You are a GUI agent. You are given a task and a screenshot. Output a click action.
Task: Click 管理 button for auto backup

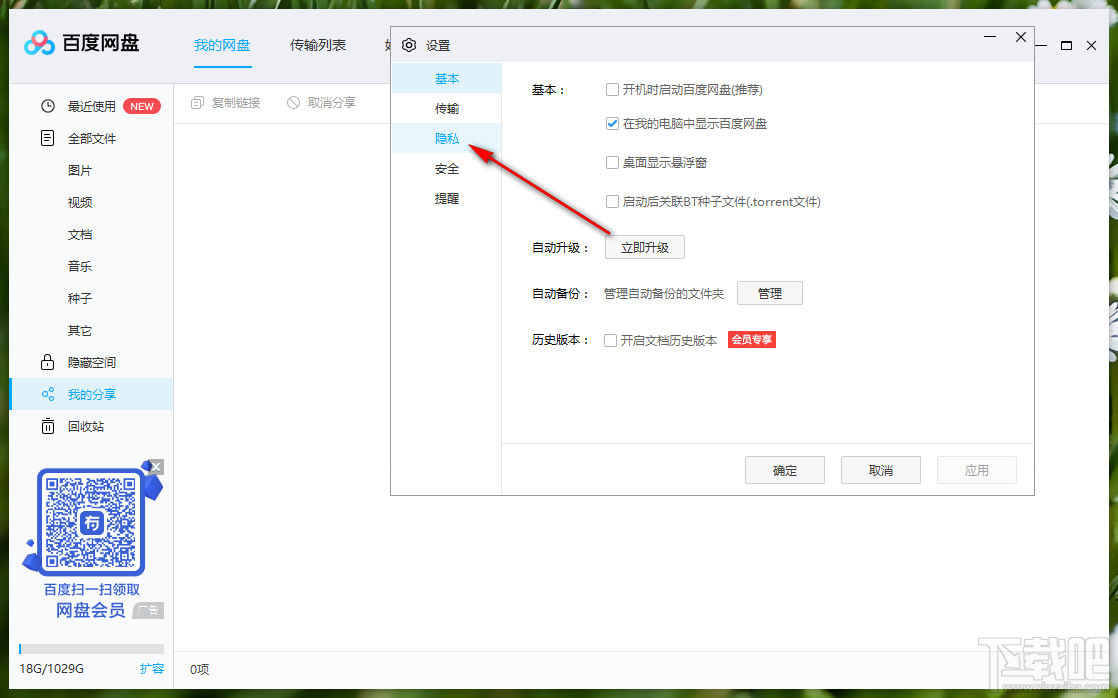[769, 293]
